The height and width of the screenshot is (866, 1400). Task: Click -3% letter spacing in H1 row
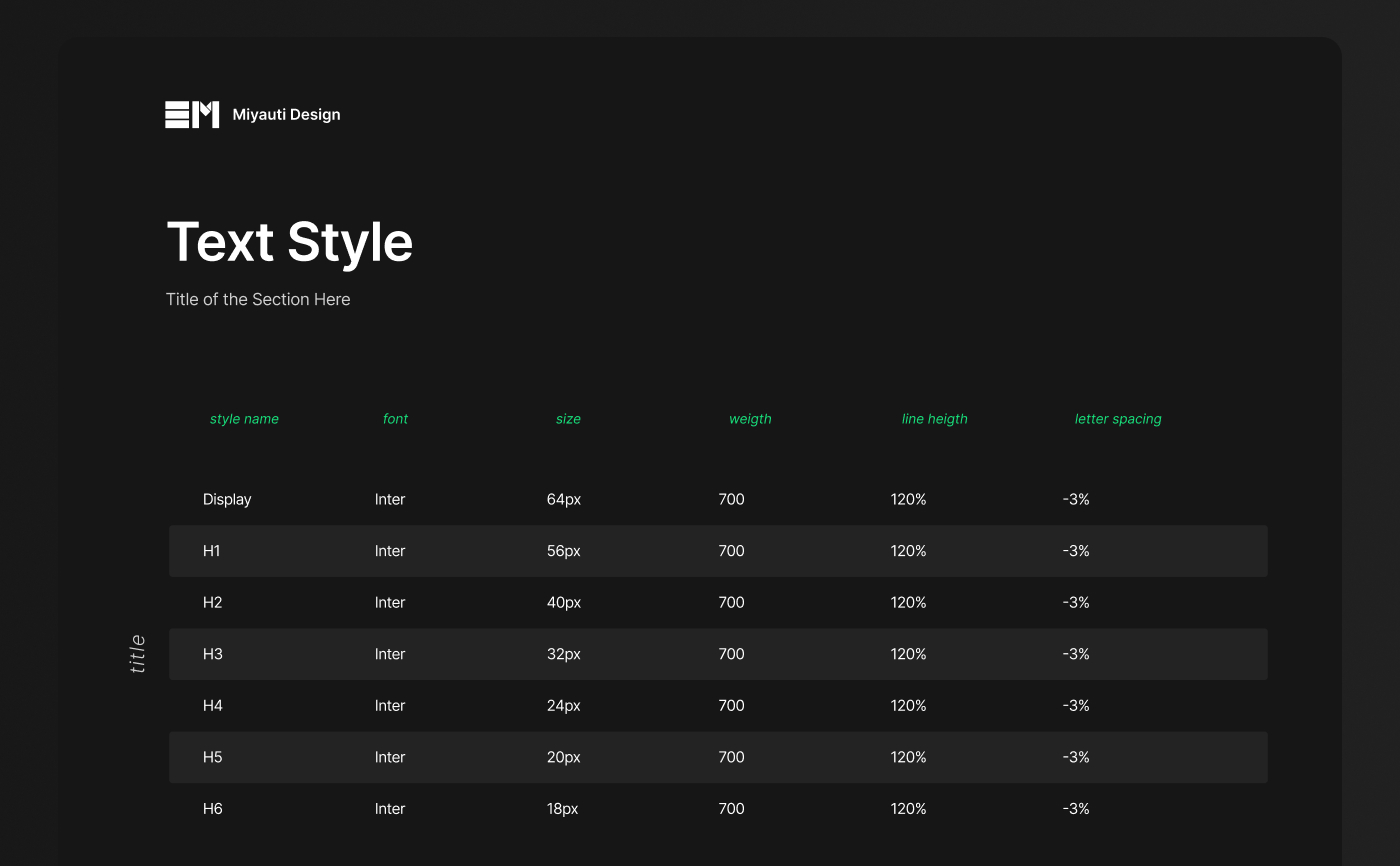(1076, 551)
